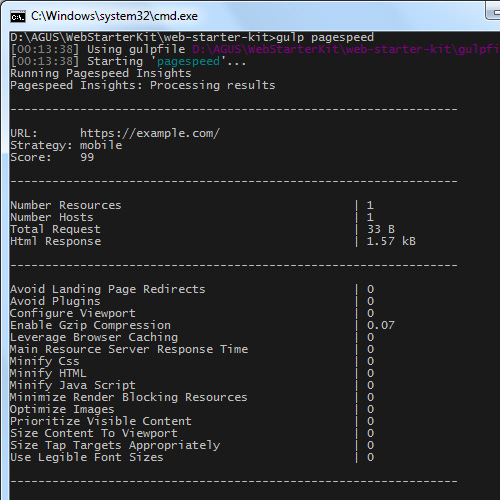Click the Number Resources row label
The image size is (500, 500).
(66, 205)
